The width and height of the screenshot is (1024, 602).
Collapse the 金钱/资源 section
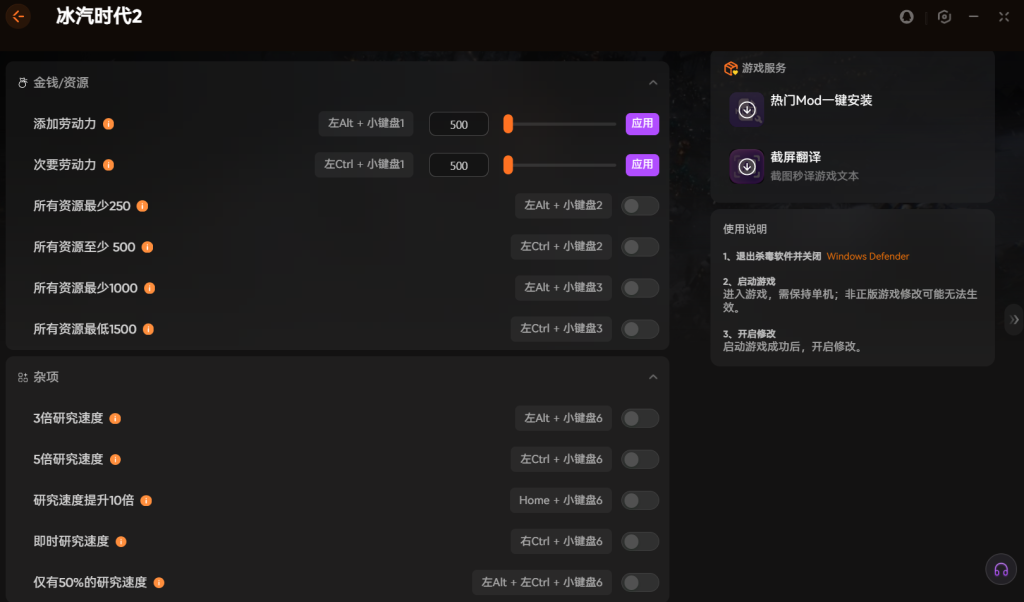653,83
